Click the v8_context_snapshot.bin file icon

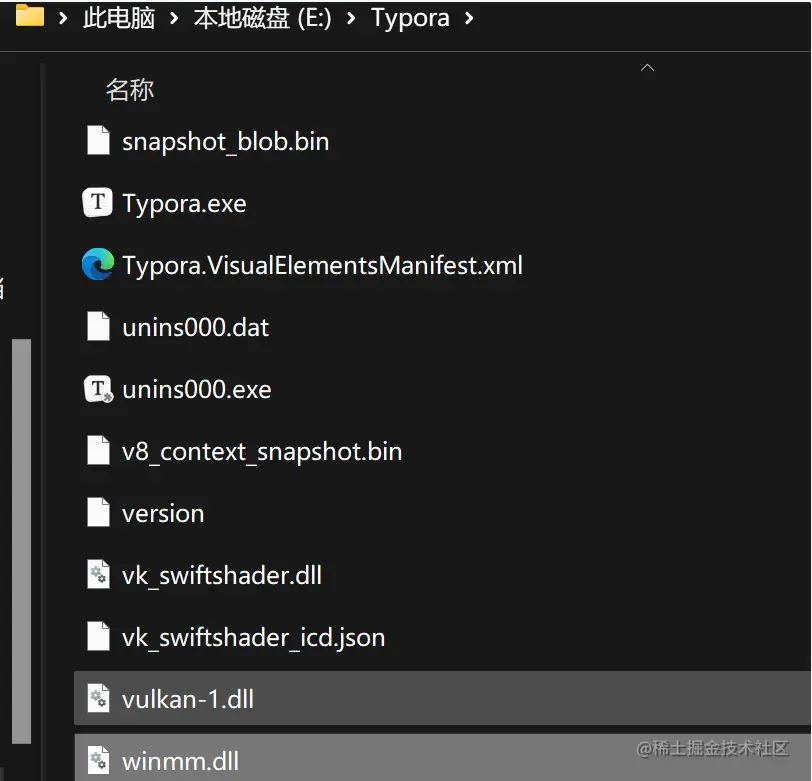[98, 451]
